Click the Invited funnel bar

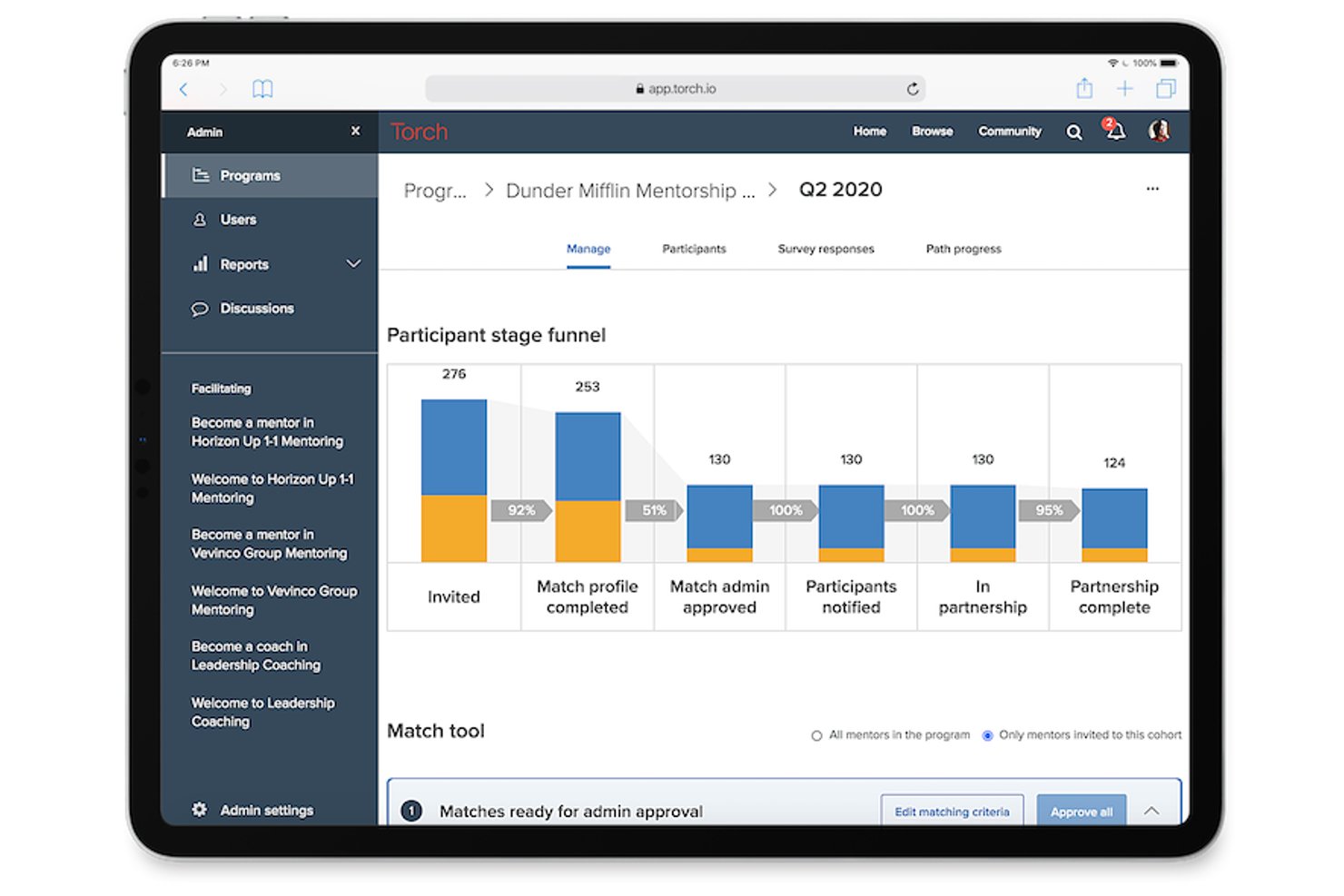coord(454,480)
